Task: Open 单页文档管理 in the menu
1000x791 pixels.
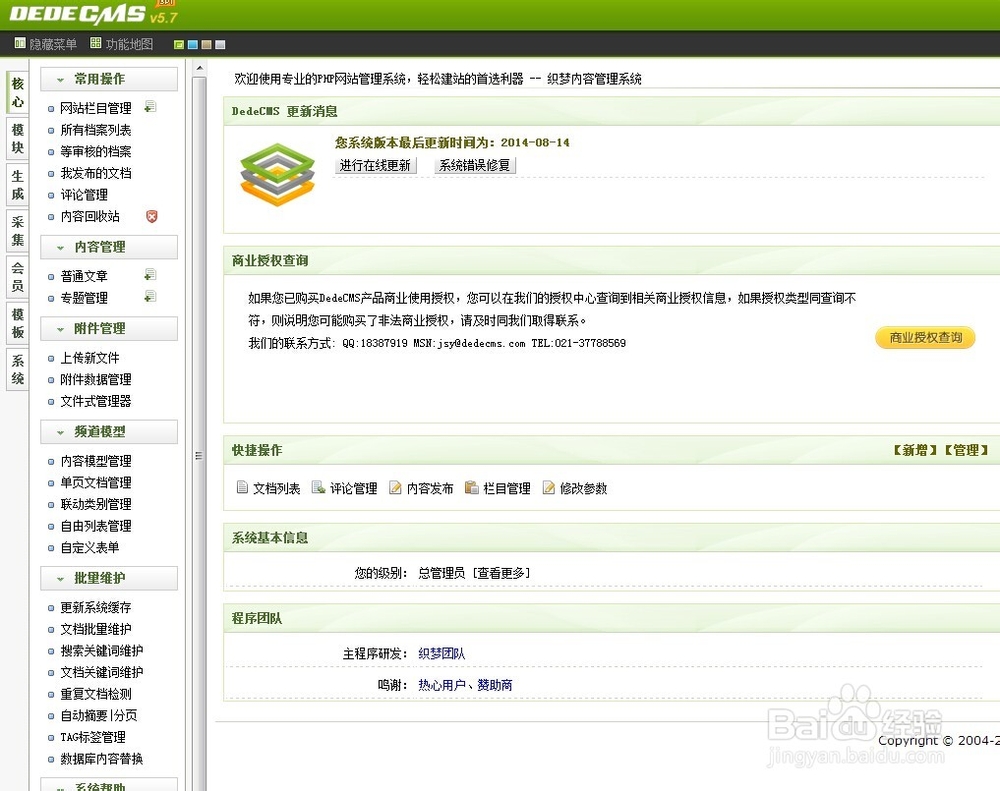Action: point(96,482)
